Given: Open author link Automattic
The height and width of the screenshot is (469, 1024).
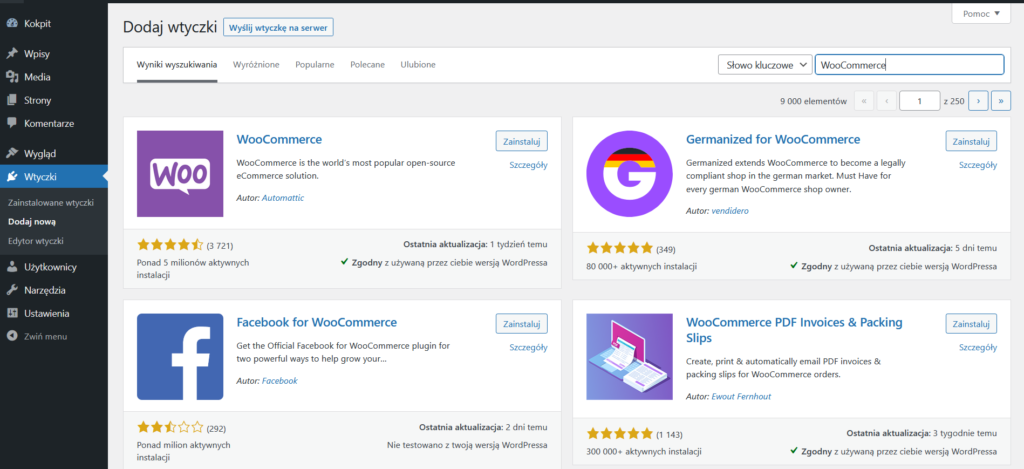Looking at the screenshot, I should [x=283, y=197].
